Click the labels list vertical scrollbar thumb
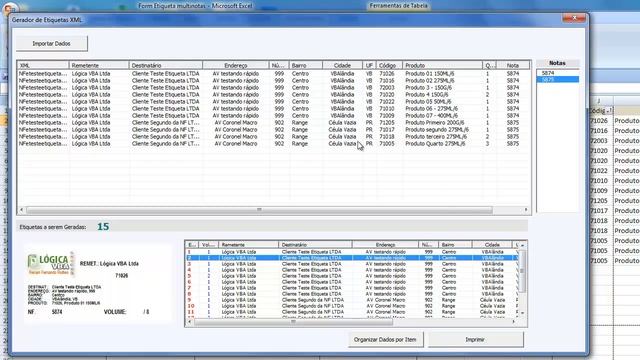The image size is (640, 360). 522,270
